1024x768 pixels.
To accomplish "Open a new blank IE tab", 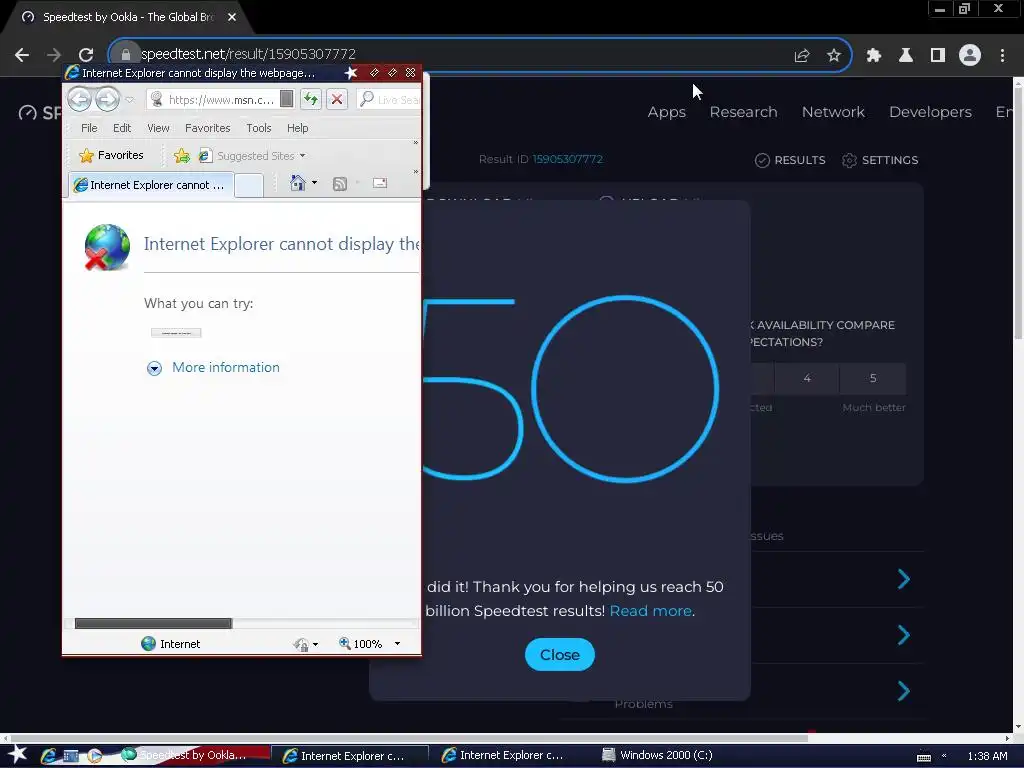I will (249, 185).
